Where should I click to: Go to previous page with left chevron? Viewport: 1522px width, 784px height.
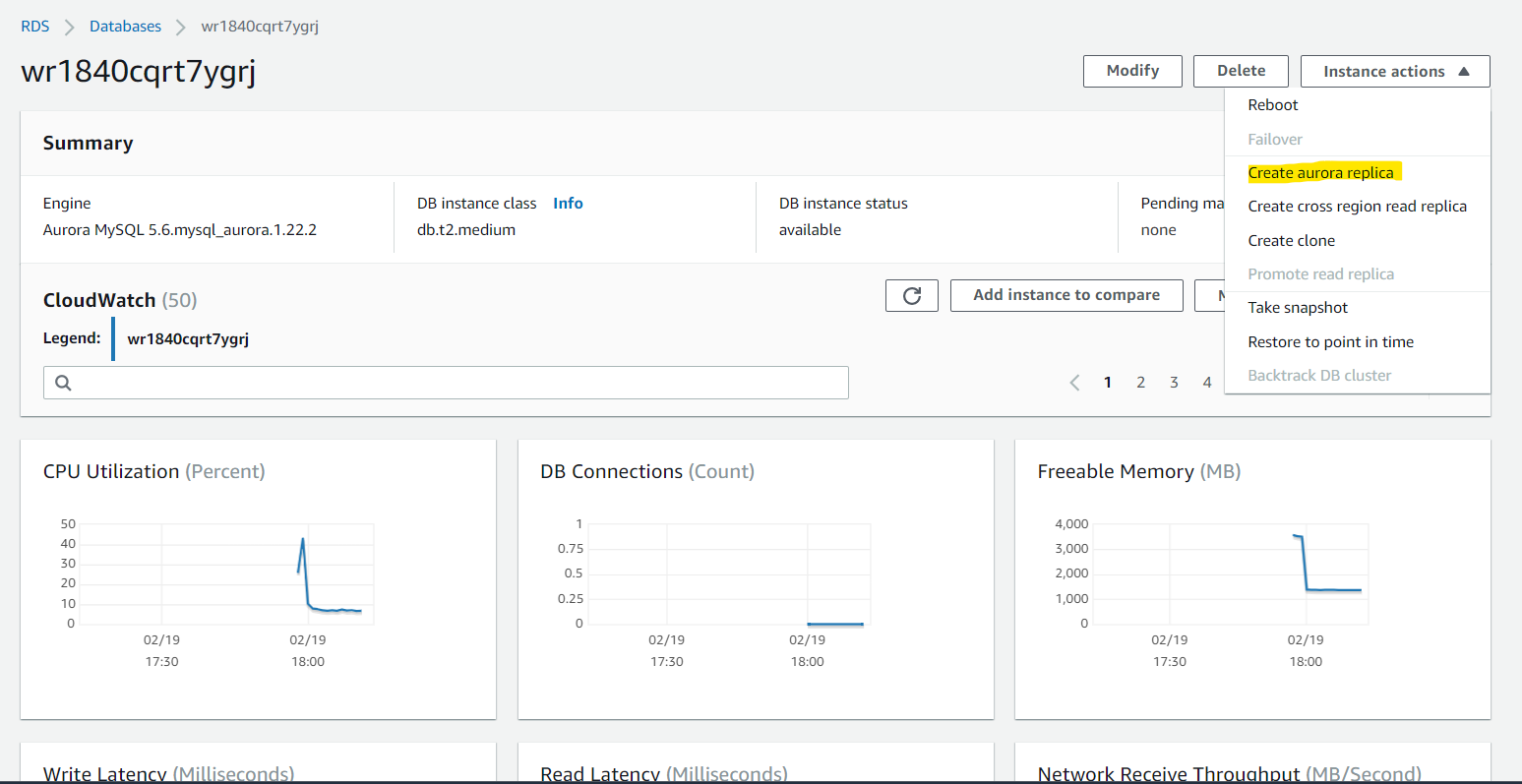(x=1074, y=383)
